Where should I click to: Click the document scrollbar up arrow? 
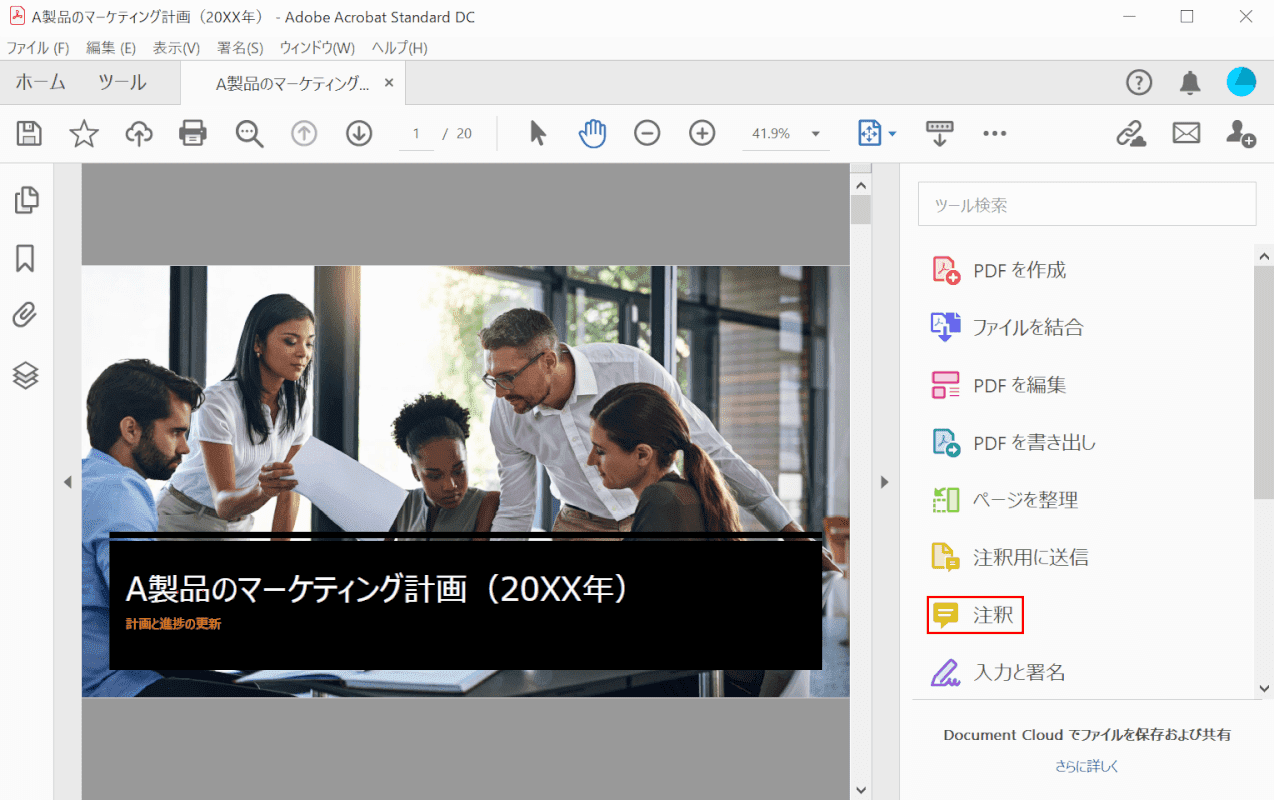coord(860,184)
